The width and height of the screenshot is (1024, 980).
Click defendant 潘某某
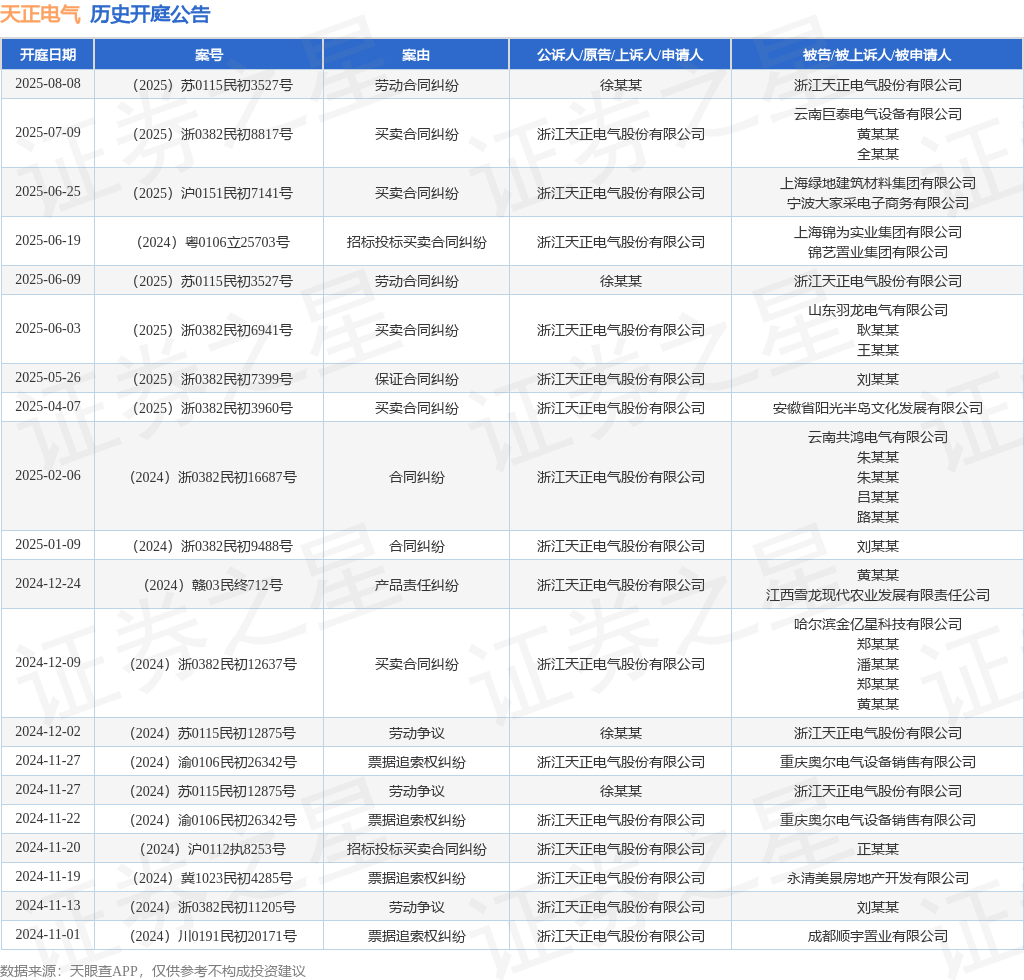tap(877, 665)
